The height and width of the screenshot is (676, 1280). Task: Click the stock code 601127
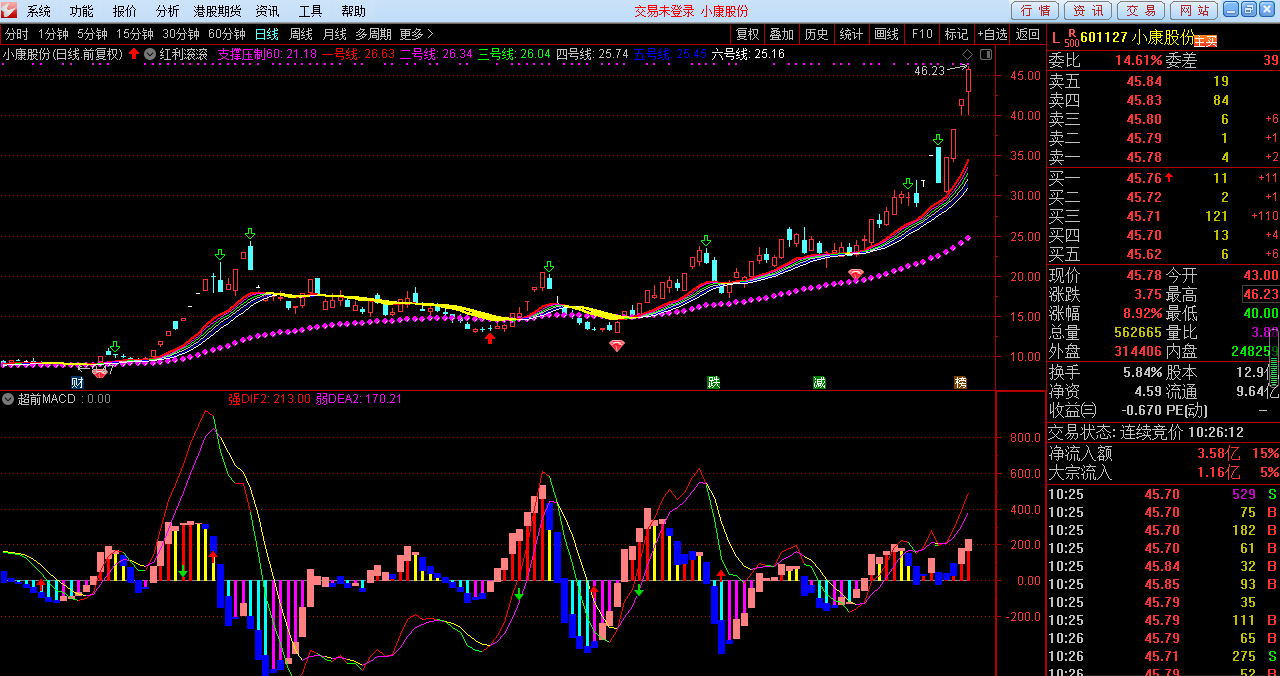[1105, 38]
